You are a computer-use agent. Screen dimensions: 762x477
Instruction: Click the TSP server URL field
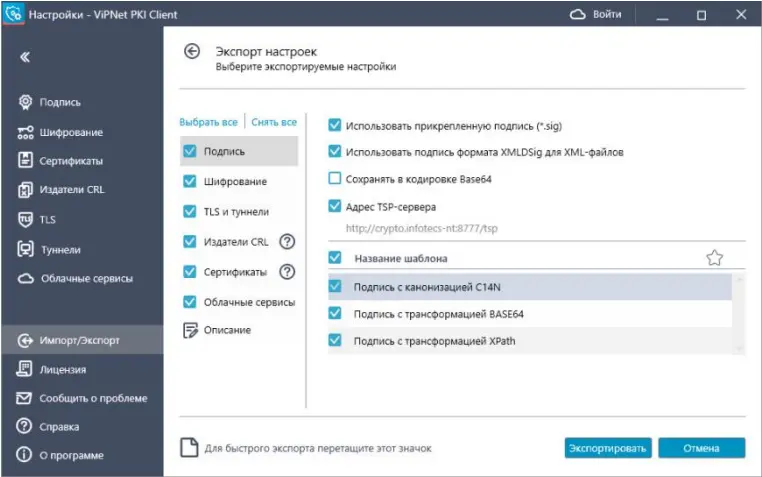[421, 228]
